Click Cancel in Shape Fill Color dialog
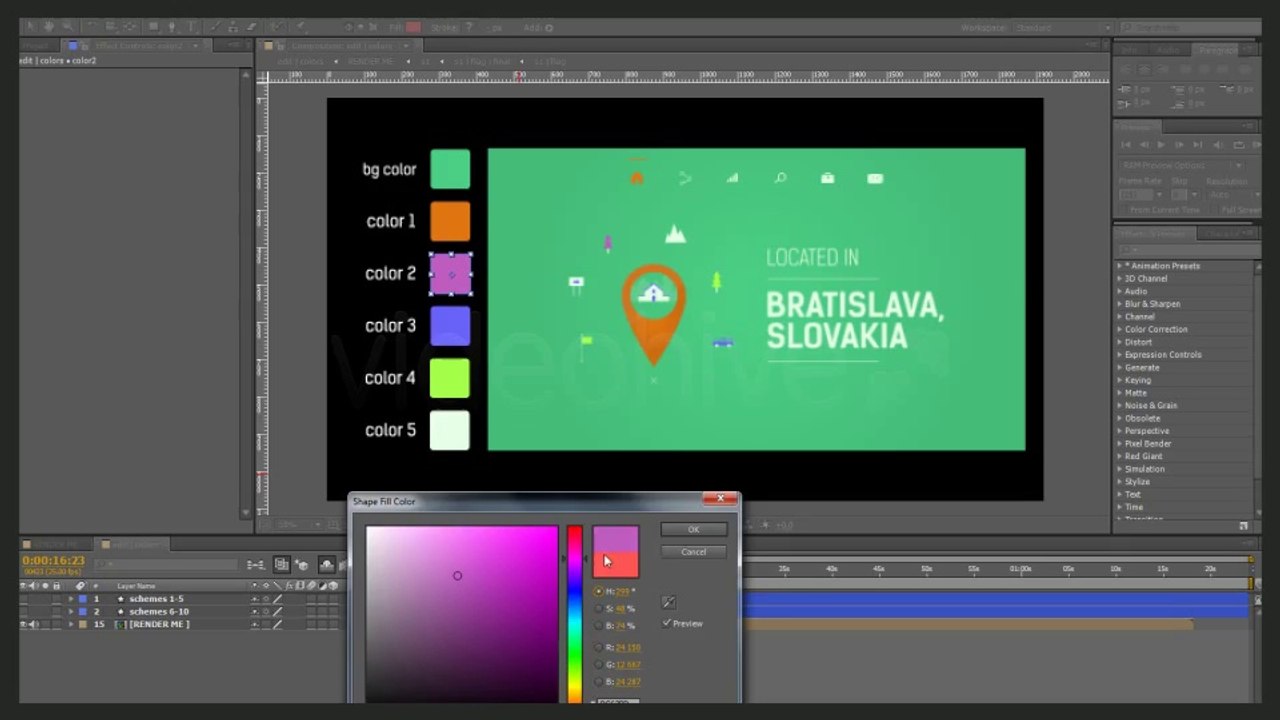This screenshot has height=720, width=1280. 693,552
